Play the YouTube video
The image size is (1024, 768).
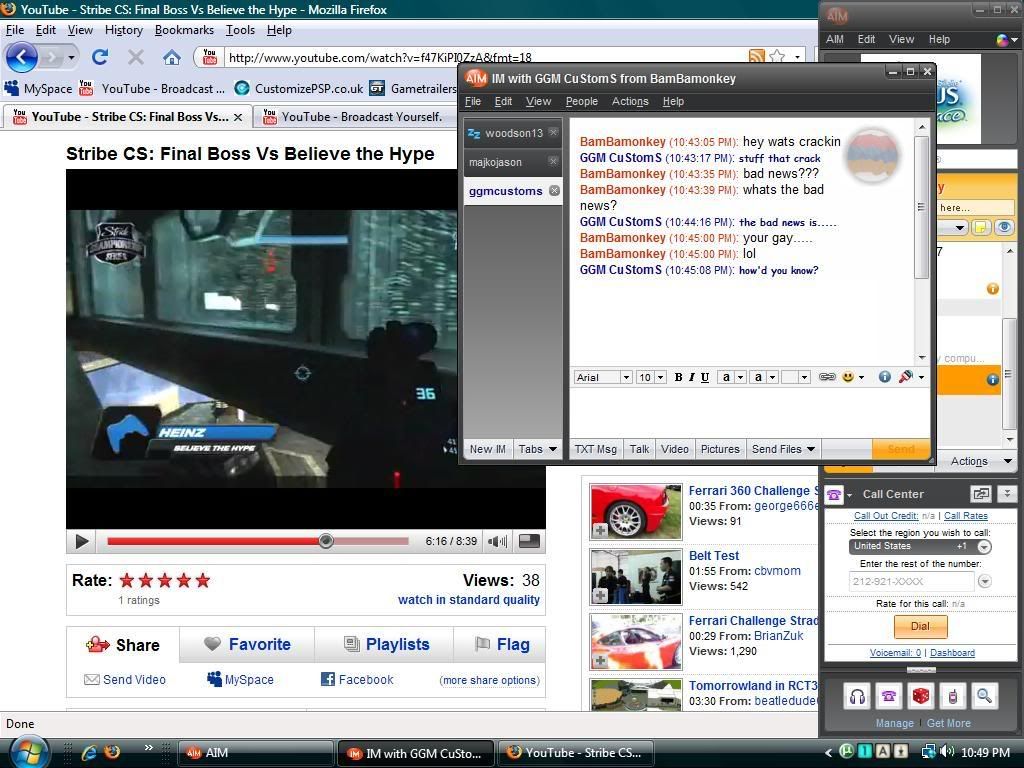(82, 541)
